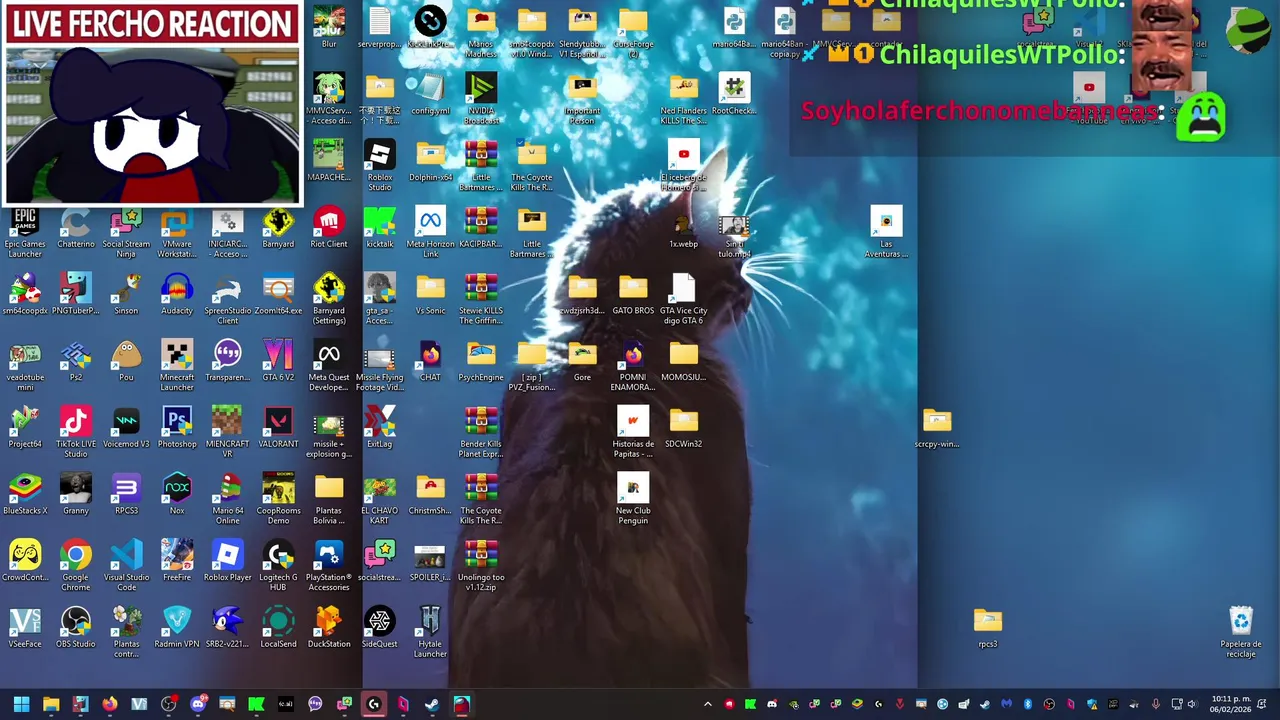Open the 1x.webp image file
This screenshot has width=1280, height=720.
click(684, 229)
